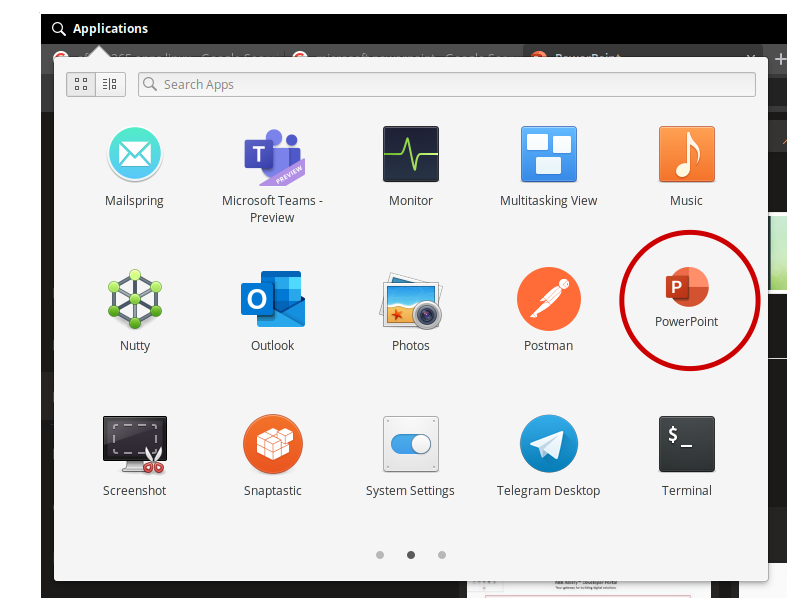Switch to category view of apps
This screenshot has width=790, height=601.
pos(110,84)
